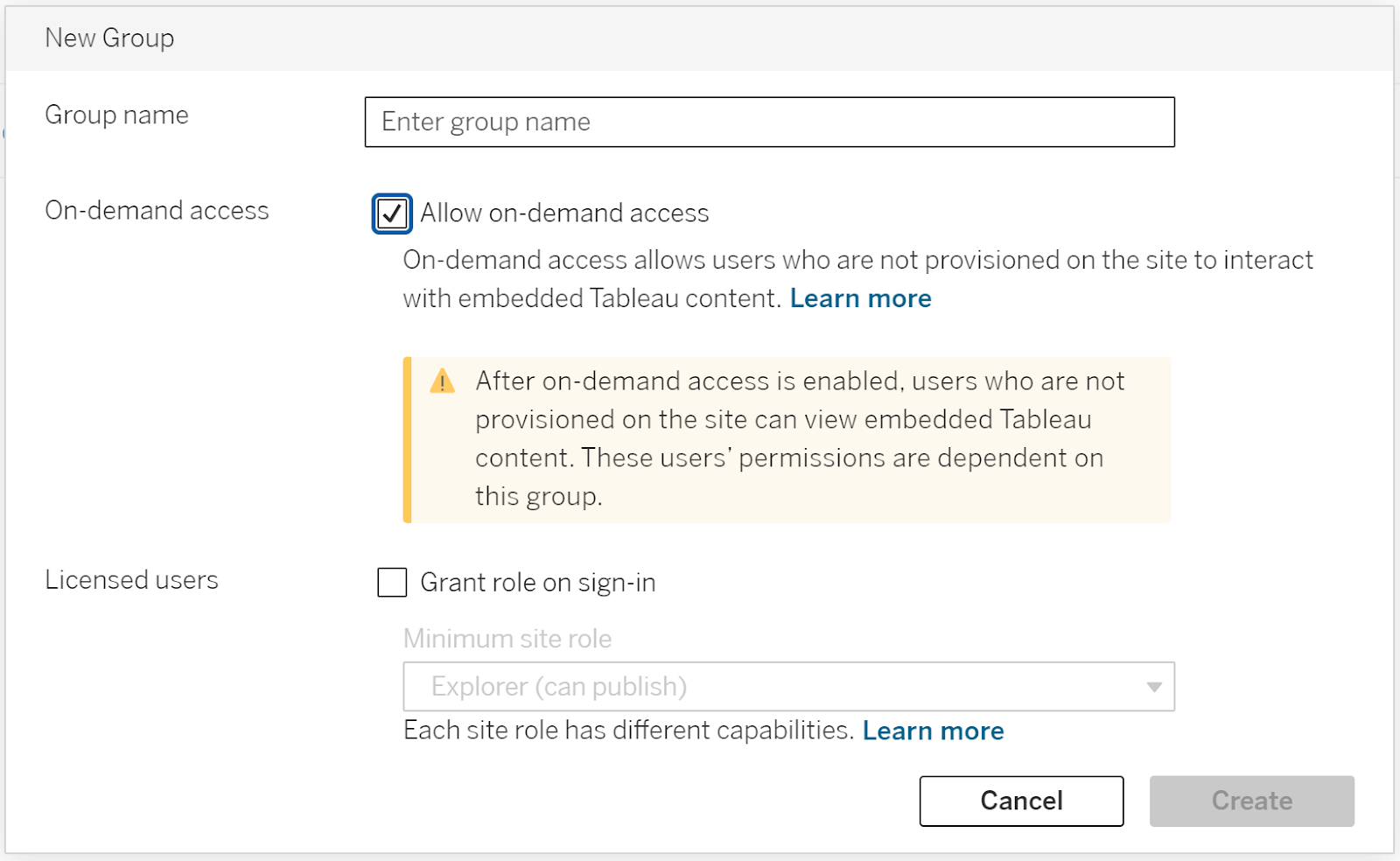Click the "Licensed users" section label
Viewport: 1400px width, 861px height.
tap(131, 580)
